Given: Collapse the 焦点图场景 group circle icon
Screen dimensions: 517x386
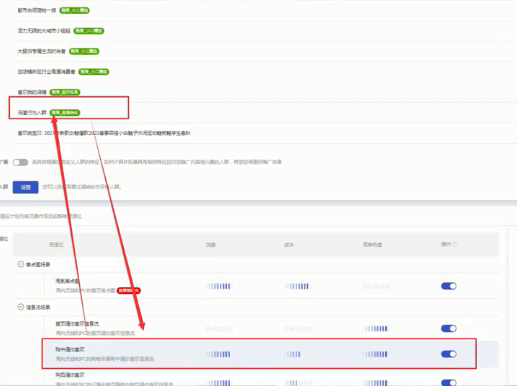Looking at the screenshot, I should point(21,264).
